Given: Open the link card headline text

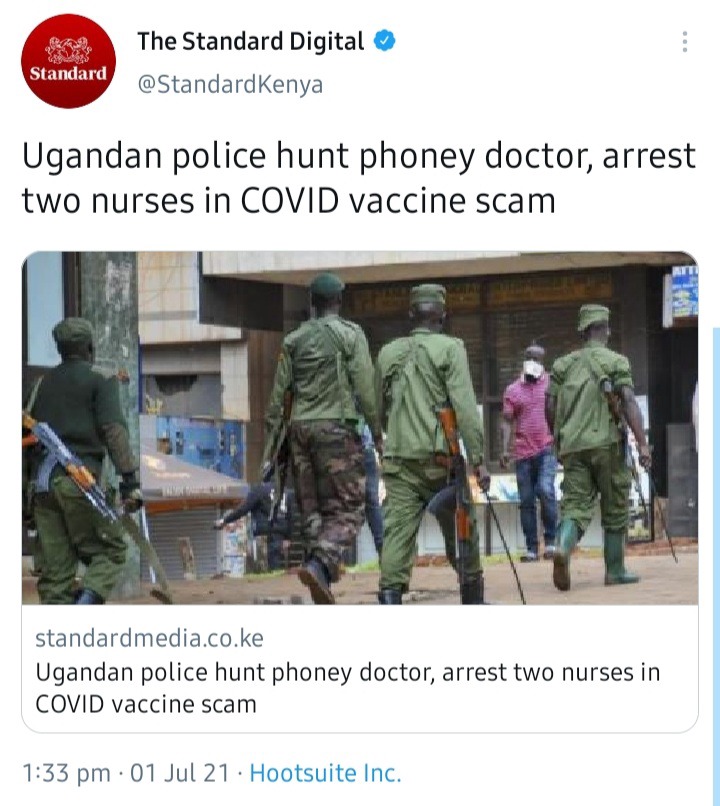Looking at the screenshot, I should click(347, 688).
